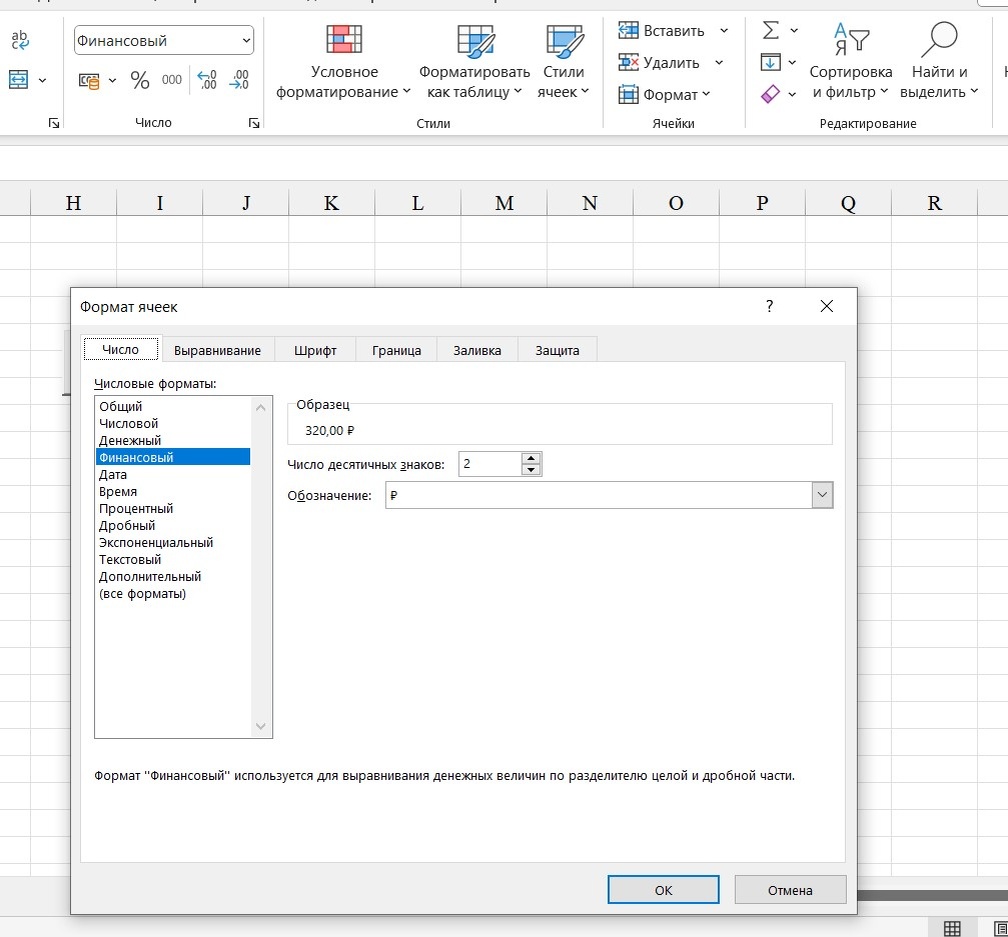Image resolution: width=1008 pixels, height=937 pixels.
Task: Click the Fill down icon
Action: tap(770, 62)
